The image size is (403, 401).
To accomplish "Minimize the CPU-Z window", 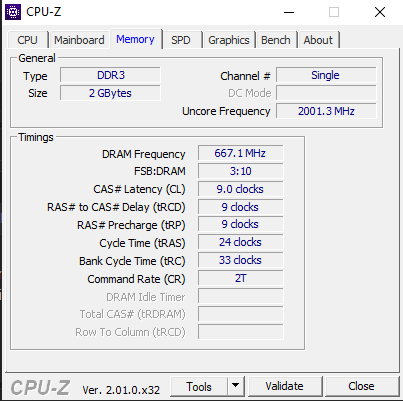I will [289, 12].
